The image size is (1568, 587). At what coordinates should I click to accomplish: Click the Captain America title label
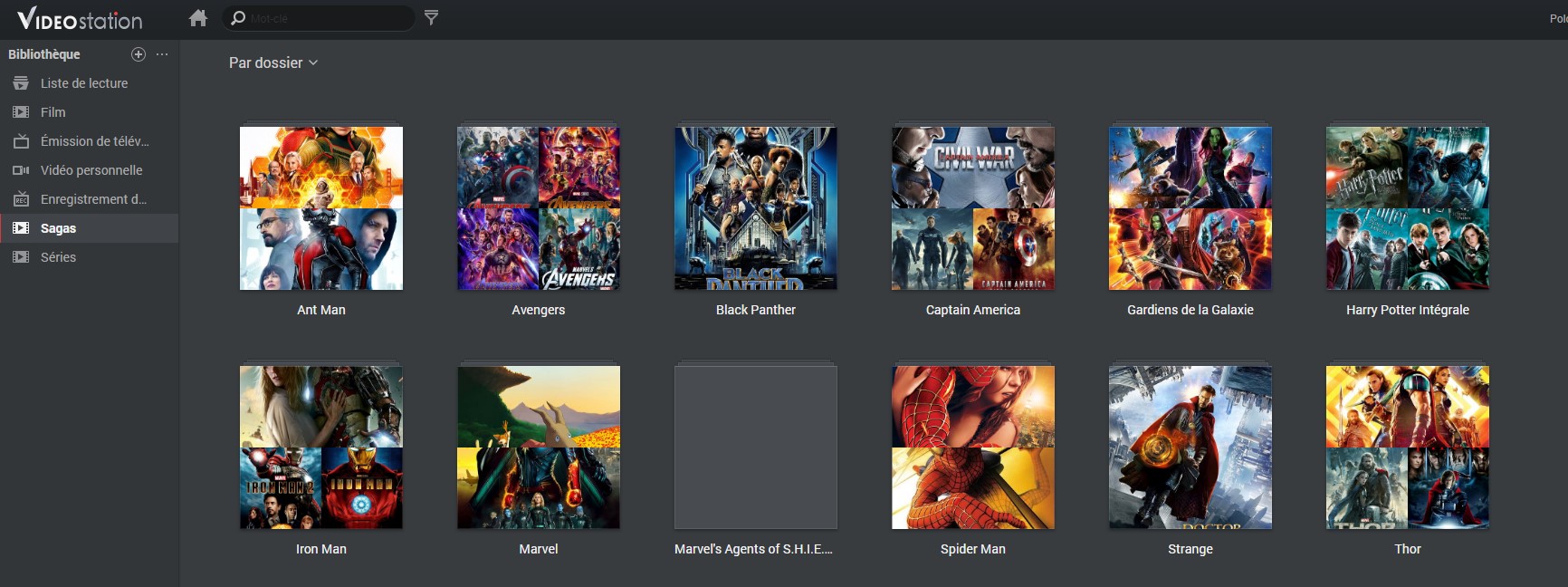coord(973,310)
